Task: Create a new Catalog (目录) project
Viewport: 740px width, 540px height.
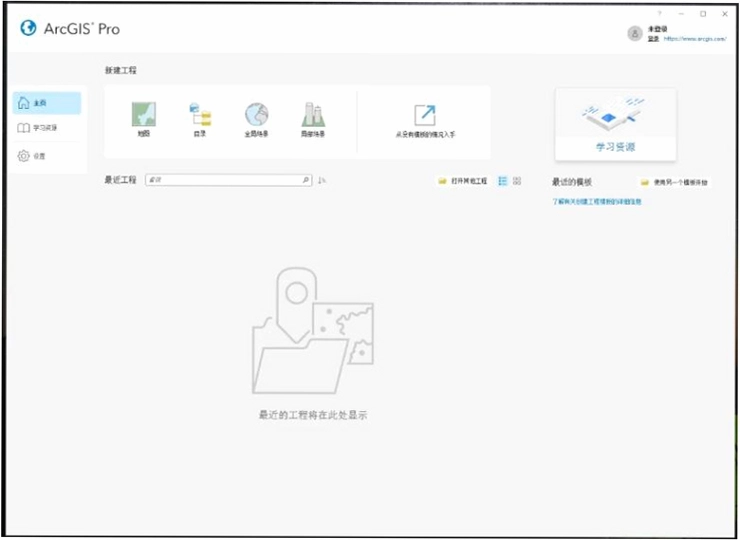Action: click(200, 119)
